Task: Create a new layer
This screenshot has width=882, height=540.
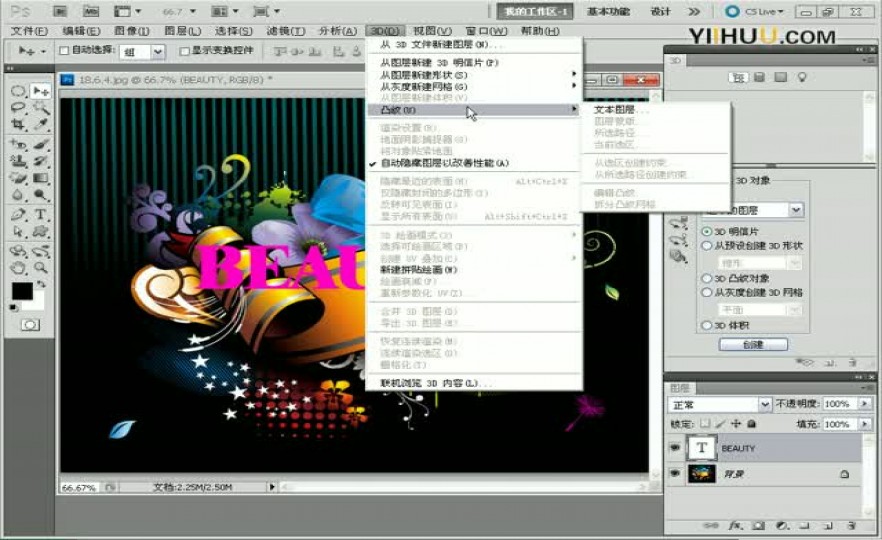Action: [x=828, y=525]
